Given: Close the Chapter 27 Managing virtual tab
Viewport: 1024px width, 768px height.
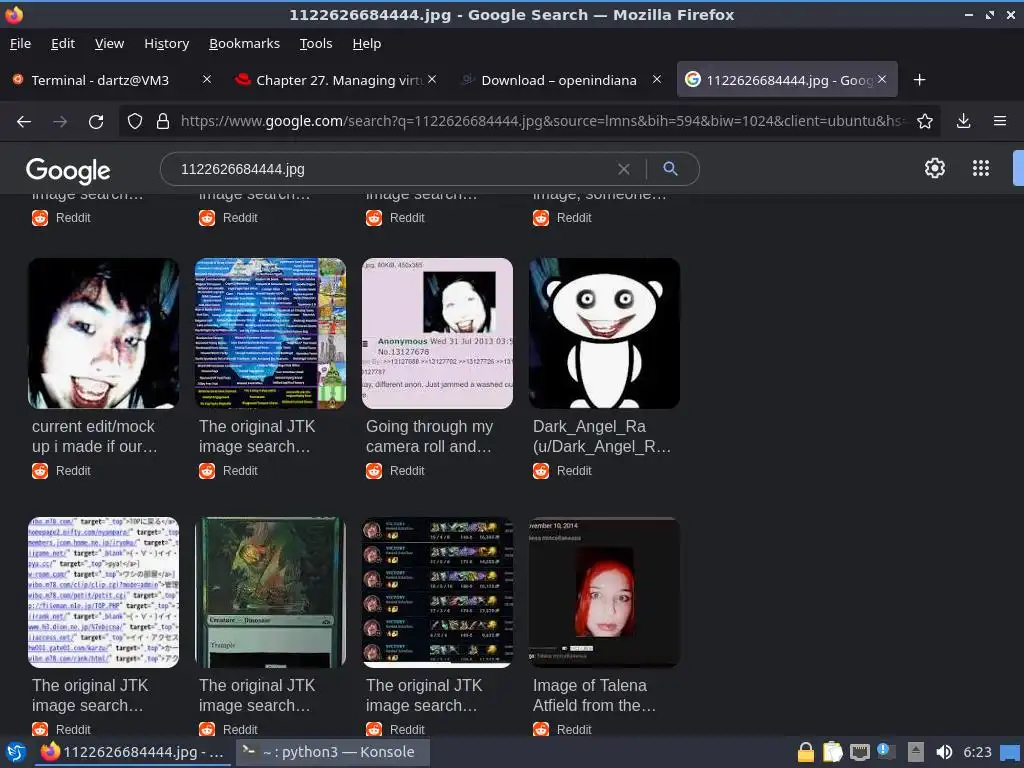Looking at the screenshot, I should click(x=432, y=79).
